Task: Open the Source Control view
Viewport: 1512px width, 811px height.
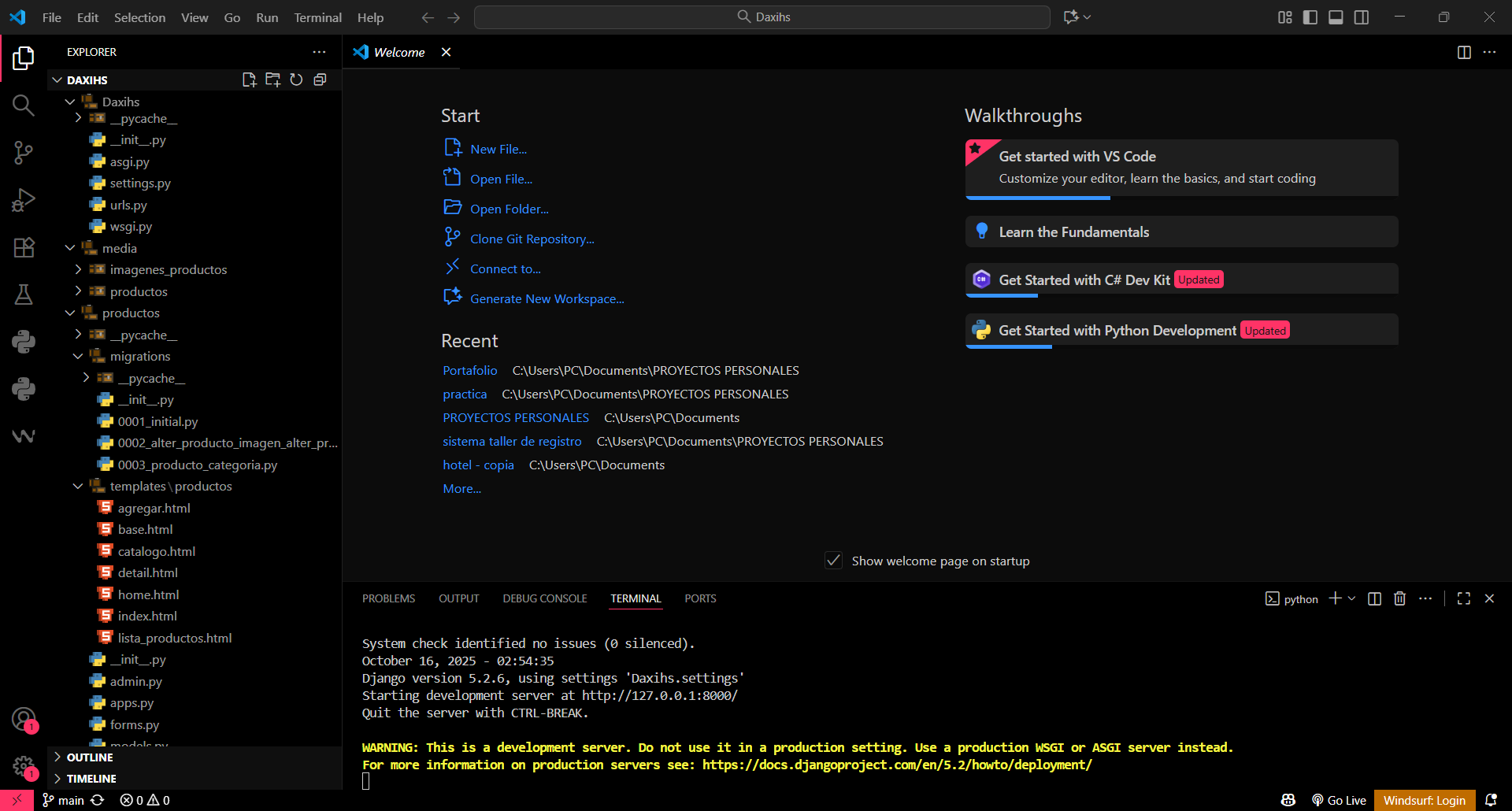Action: click(23, 152)
